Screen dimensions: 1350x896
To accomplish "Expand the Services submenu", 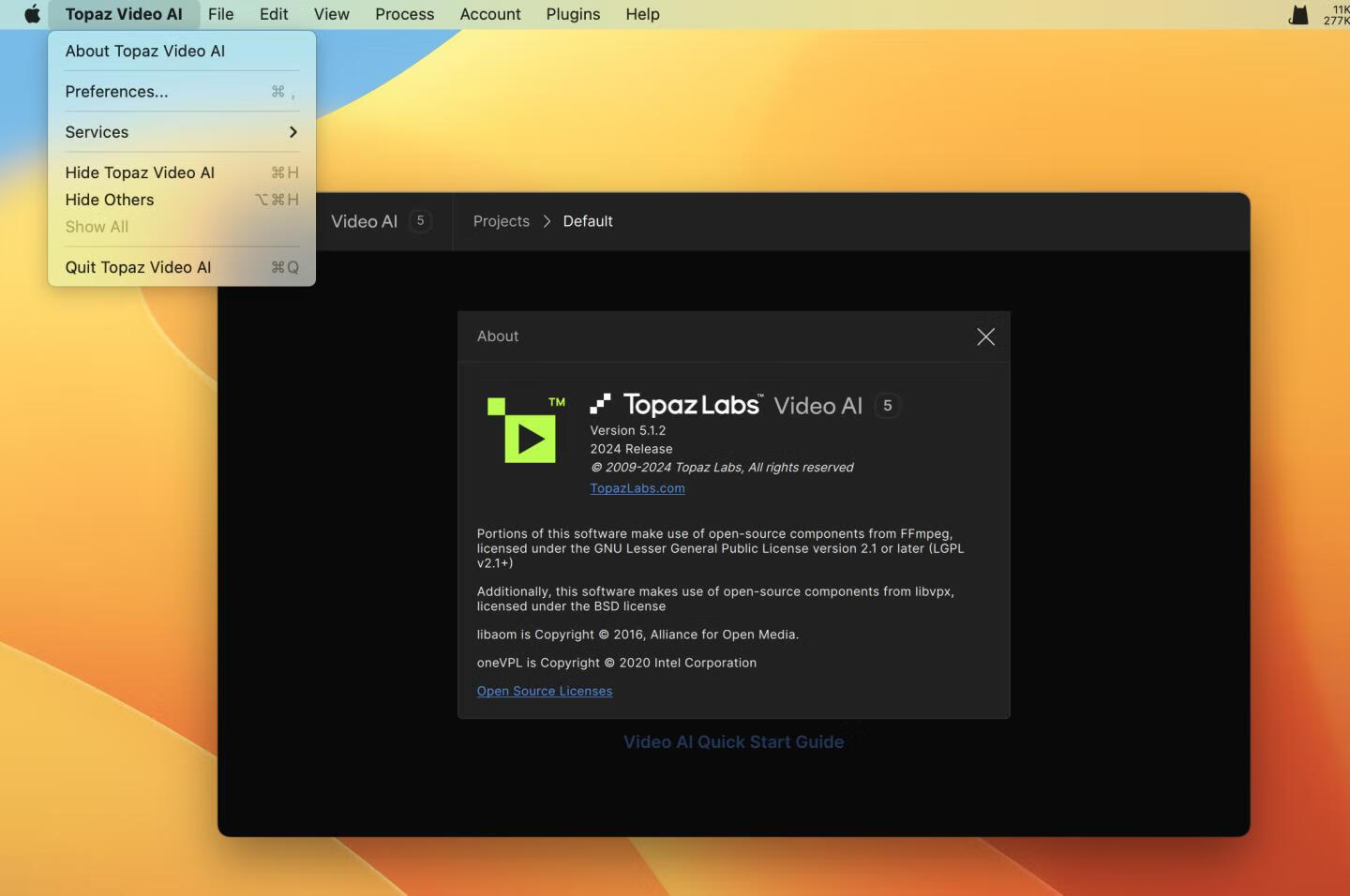I will (x=182, y=132).
